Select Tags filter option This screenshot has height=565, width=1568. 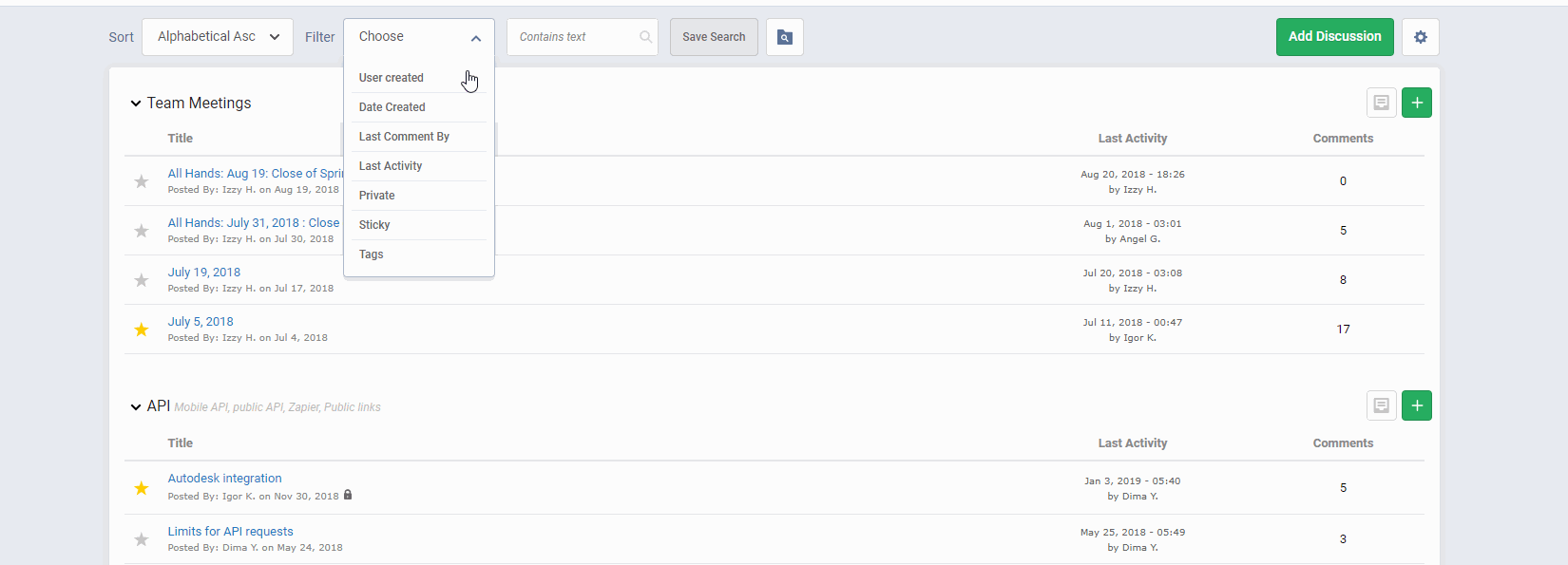pos(419,254)
